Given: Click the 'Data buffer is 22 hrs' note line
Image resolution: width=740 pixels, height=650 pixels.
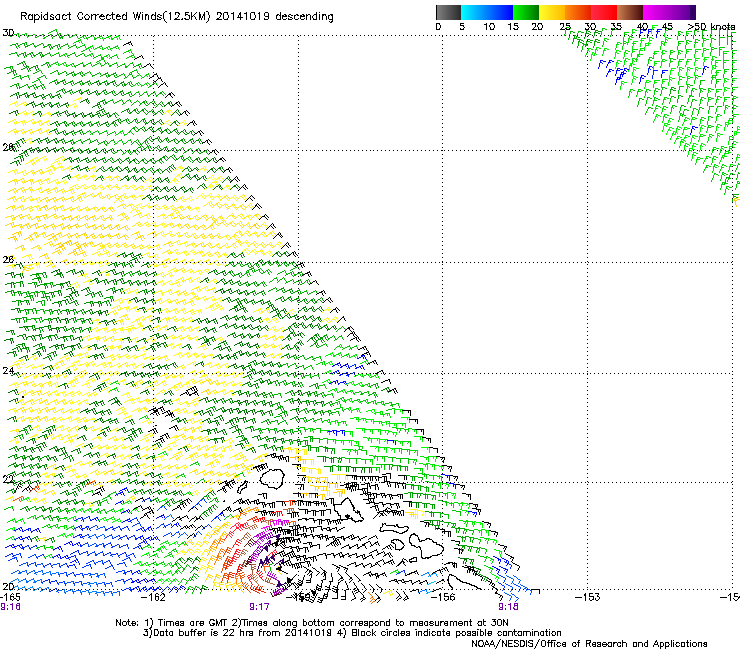Looking at the screenshot, I should point(352,633).
